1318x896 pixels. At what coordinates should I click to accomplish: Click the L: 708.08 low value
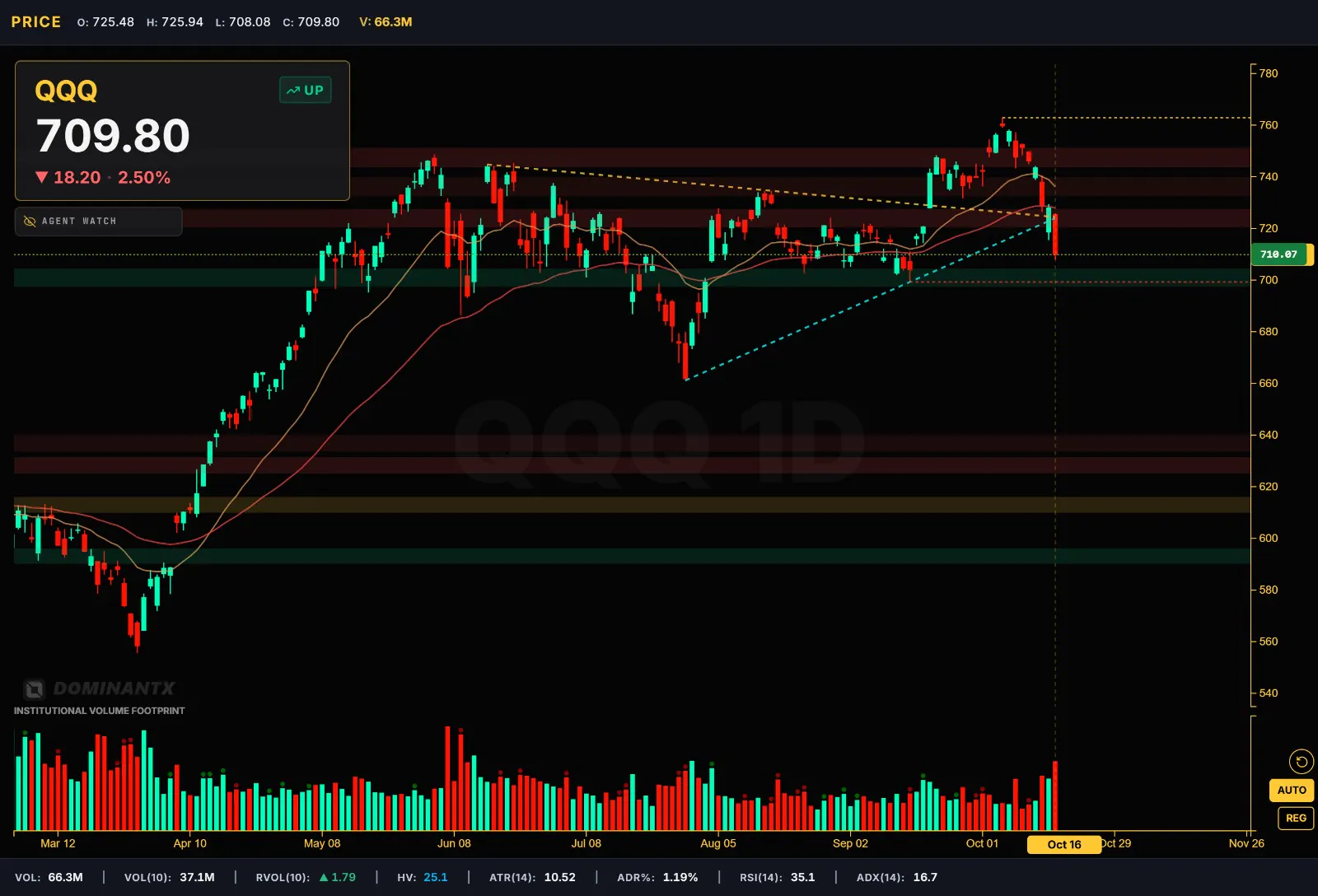(243, 22)
